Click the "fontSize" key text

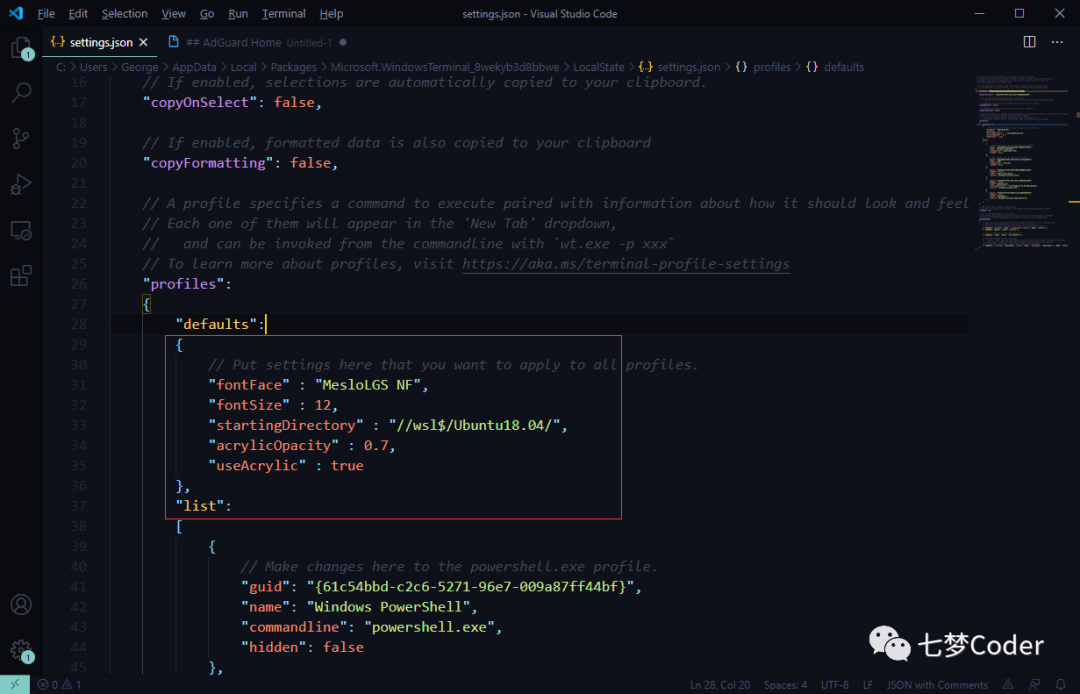pos(249,405)
